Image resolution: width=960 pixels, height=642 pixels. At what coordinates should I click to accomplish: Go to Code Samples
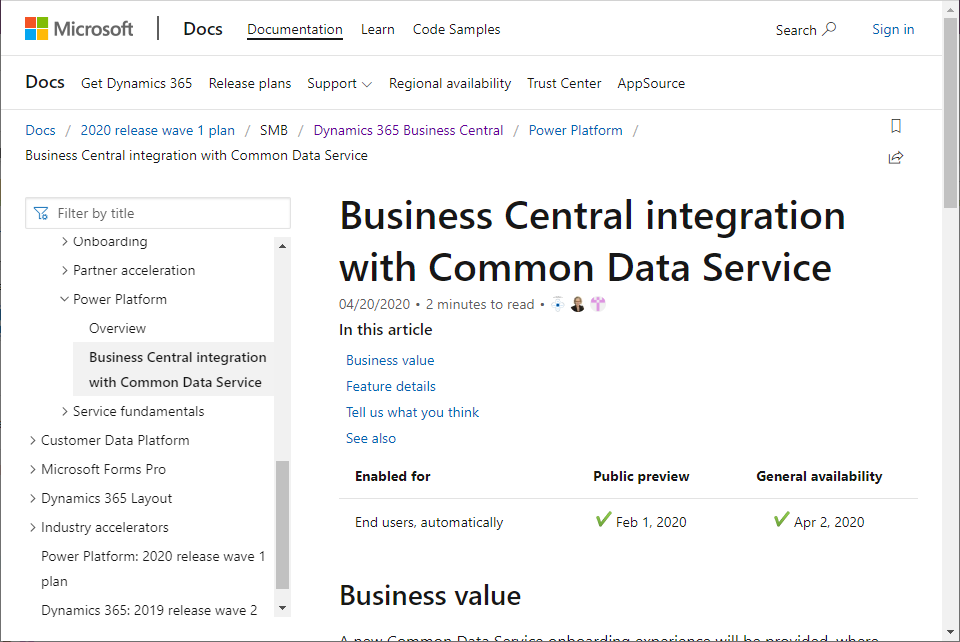456,29
